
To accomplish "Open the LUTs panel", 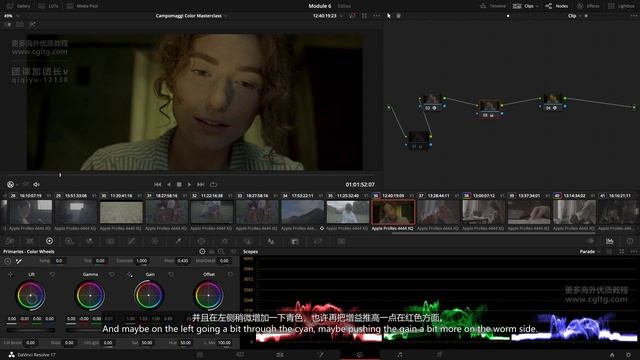I will (x=48, y=6).
